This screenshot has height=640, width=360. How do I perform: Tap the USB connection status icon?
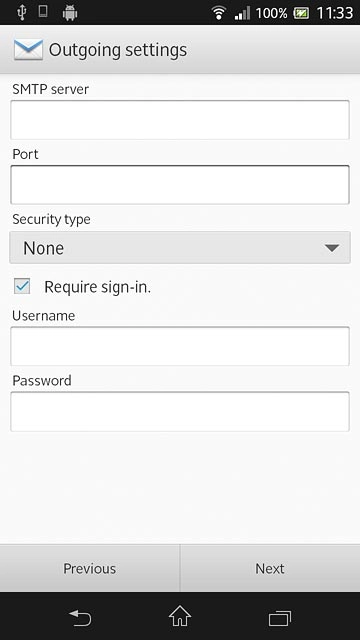point(22,13)
